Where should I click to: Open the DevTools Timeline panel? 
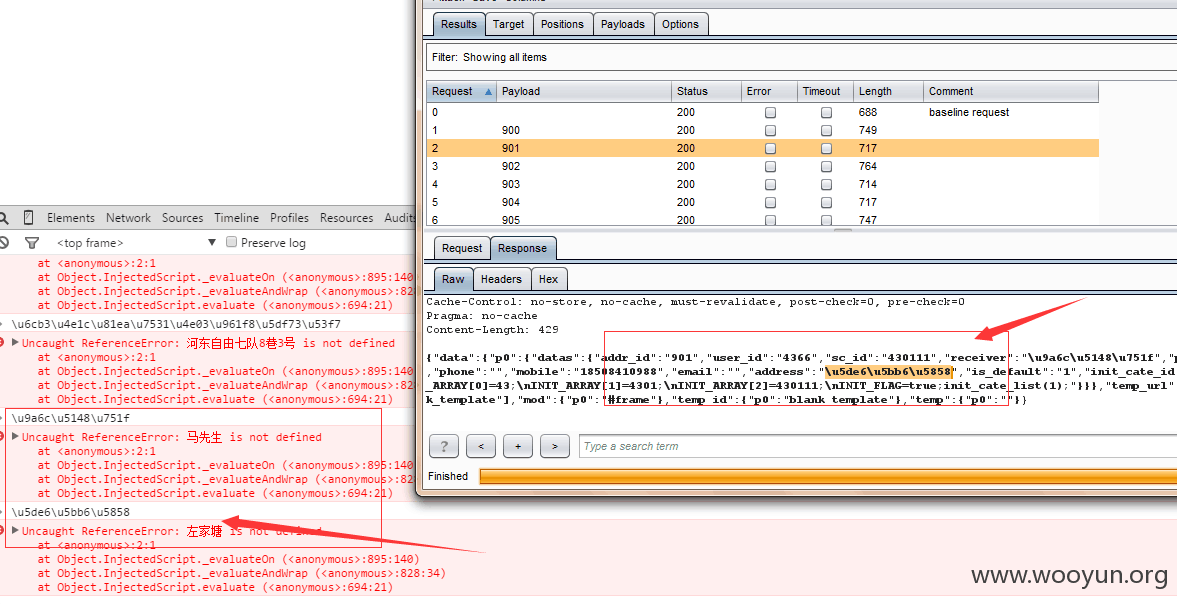tap(236, 218)
